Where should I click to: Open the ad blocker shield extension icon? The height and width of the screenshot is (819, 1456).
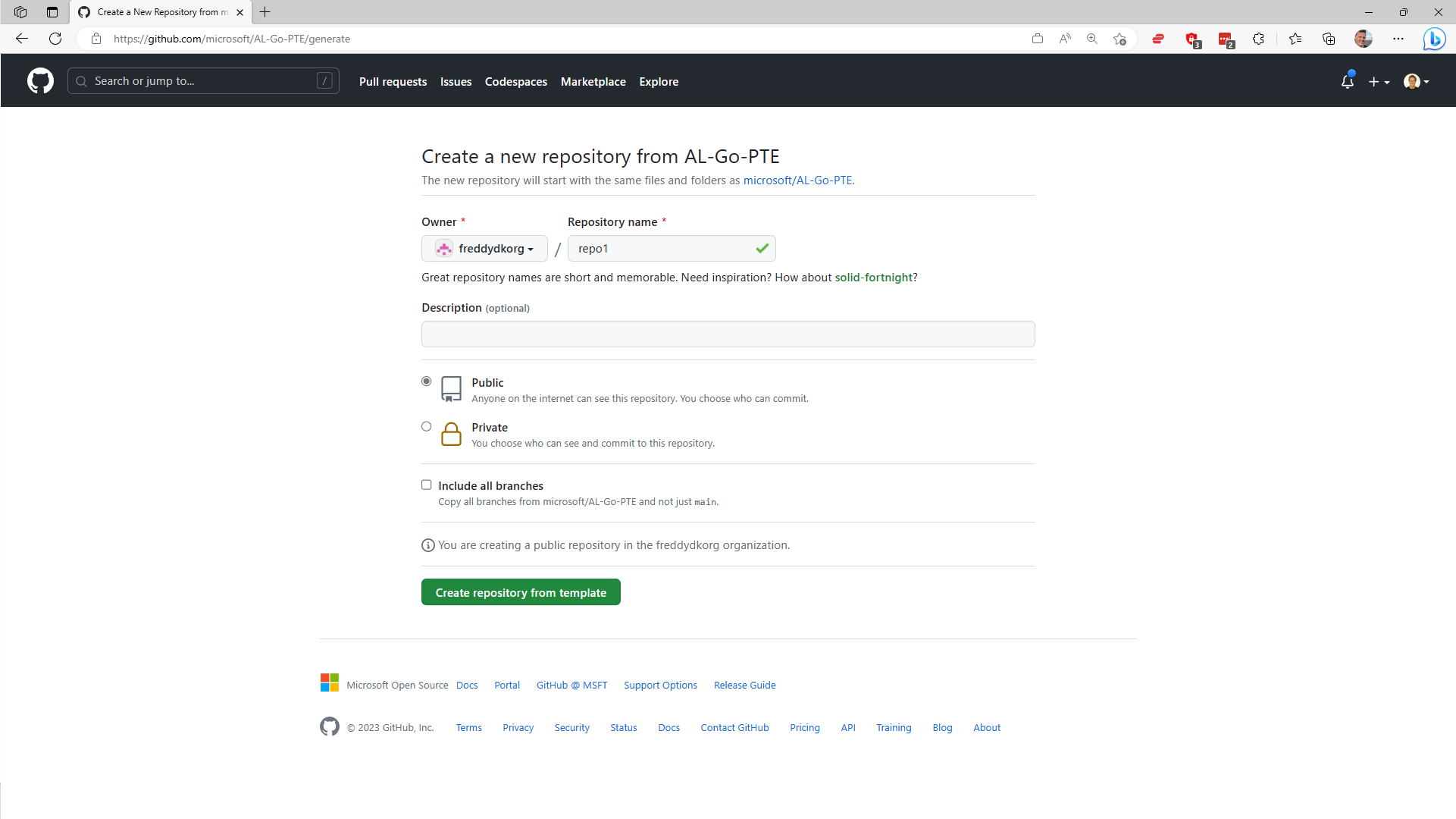click(1192, 39)
